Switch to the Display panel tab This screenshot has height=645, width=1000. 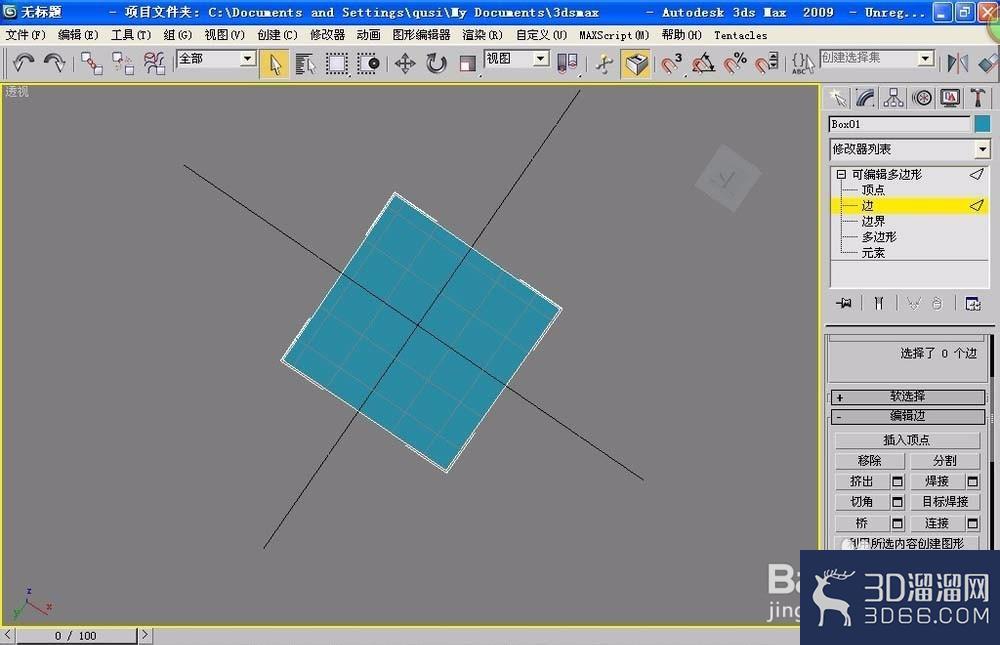point(950,98)
